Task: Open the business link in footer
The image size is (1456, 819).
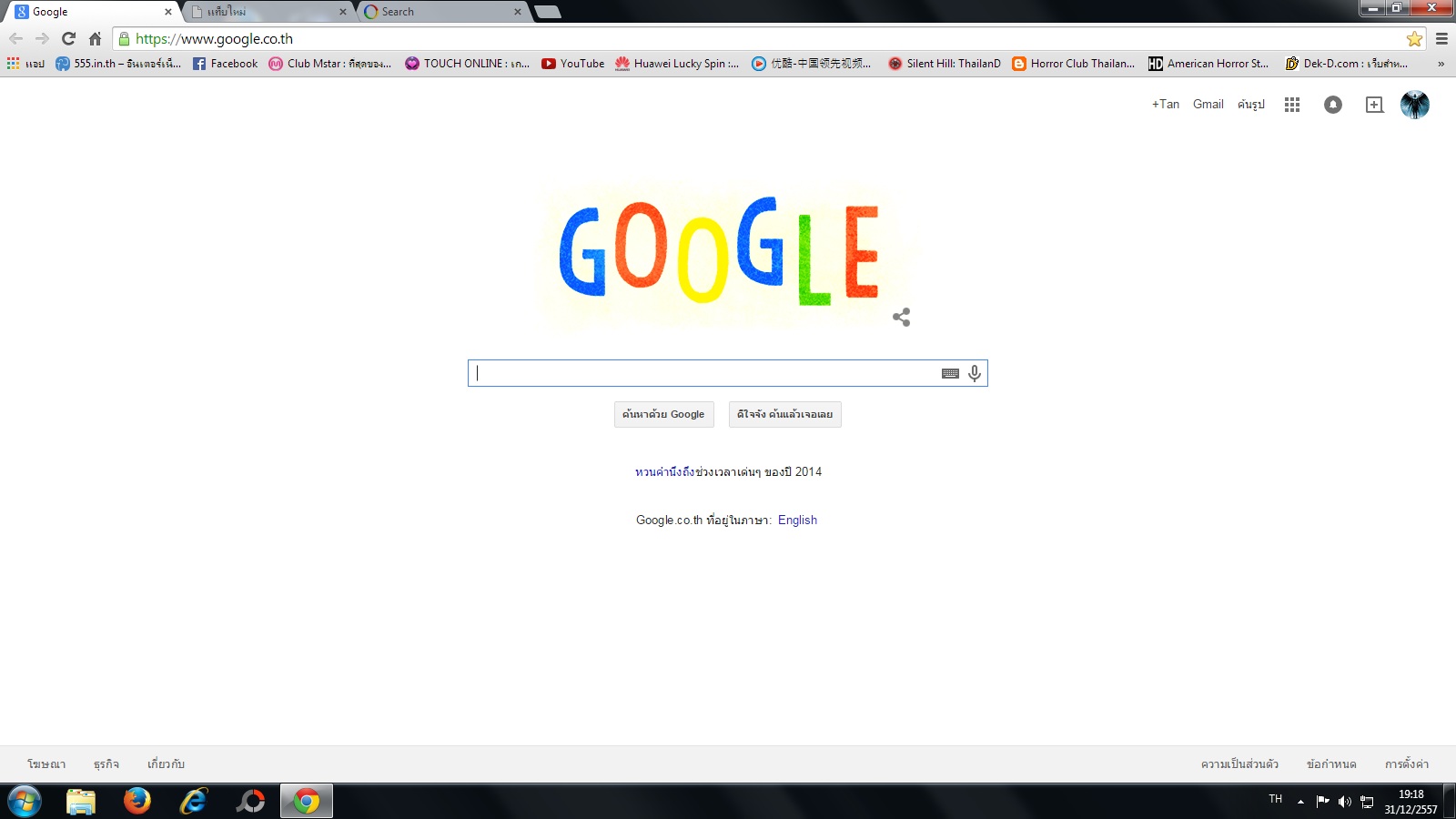Action: (x=106, y=764)
